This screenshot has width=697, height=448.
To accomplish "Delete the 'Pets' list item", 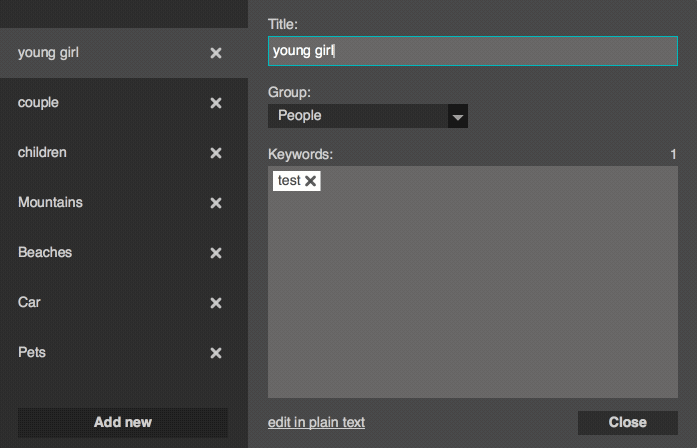I will click(x=216, y=353).
